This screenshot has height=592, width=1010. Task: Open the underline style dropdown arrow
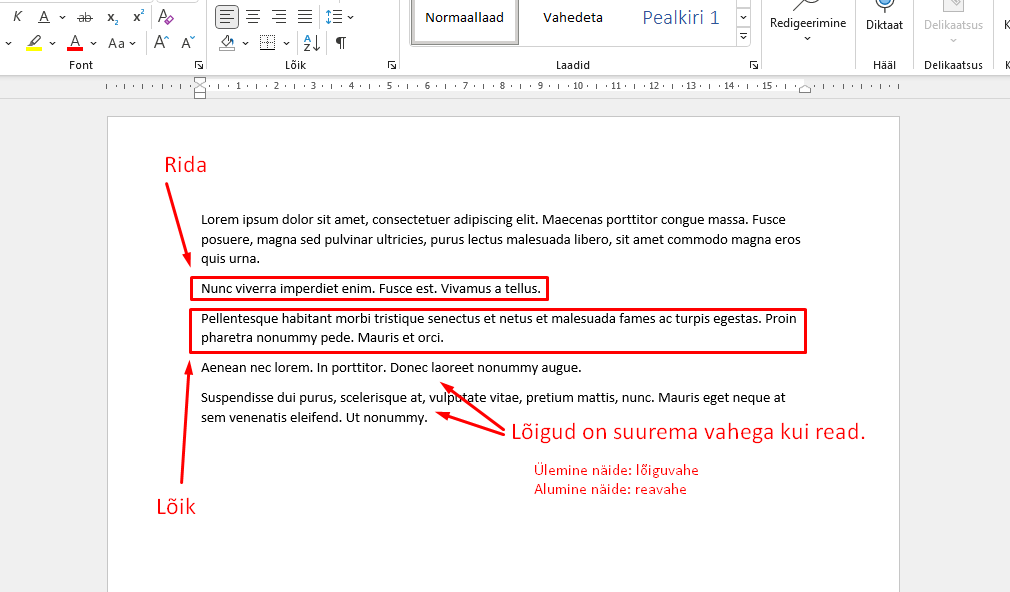[x=62, y=17]
